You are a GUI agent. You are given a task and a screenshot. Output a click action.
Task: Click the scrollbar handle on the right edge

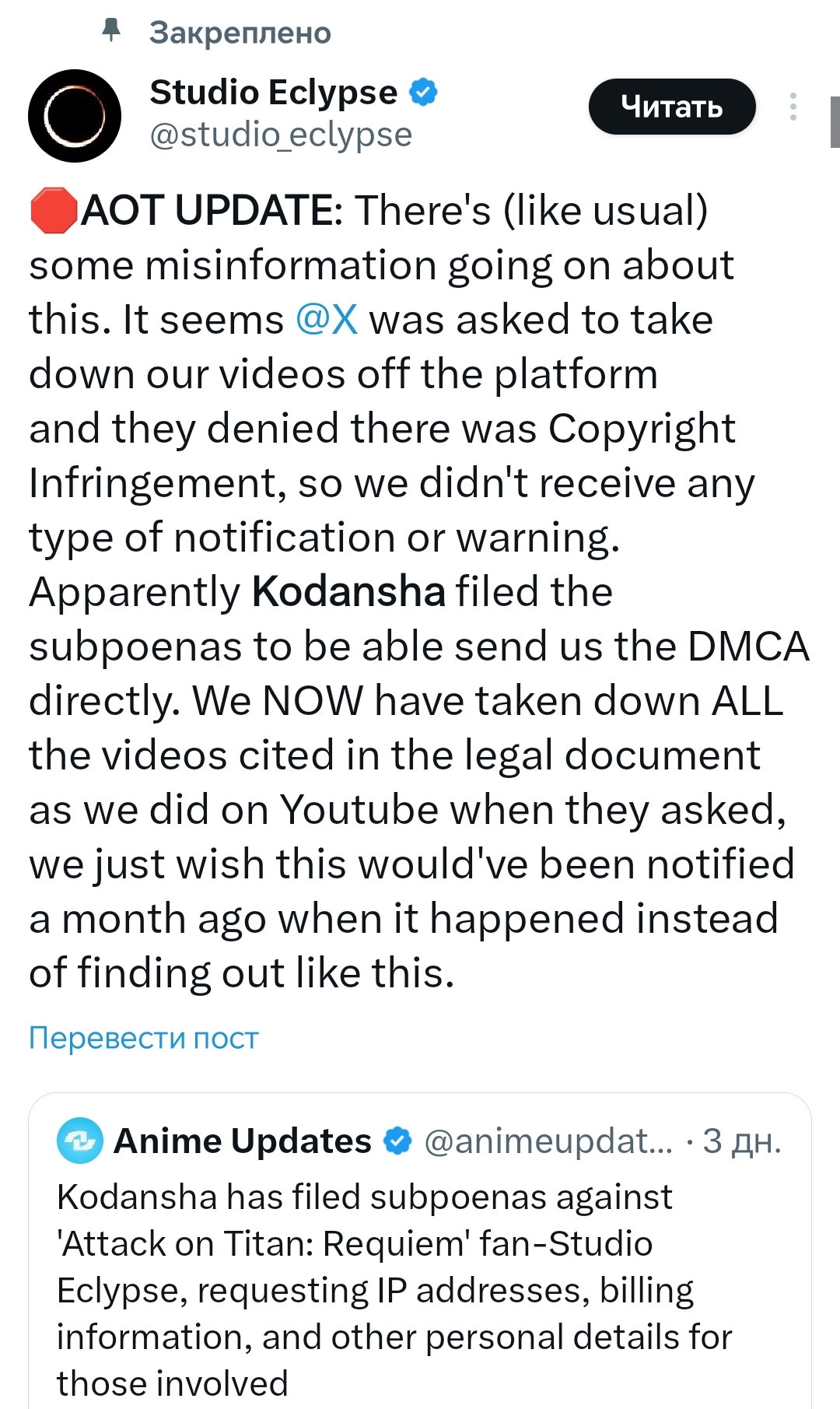click(x=835, y=122)
